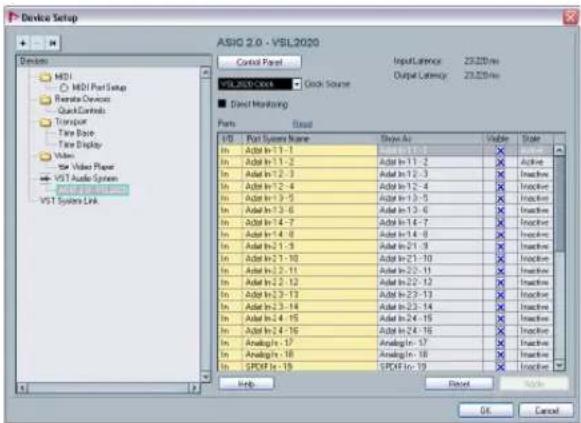Select port row Adat In 1 4 - 8
This screenshot has height=423, width=581.
(385, 234)
